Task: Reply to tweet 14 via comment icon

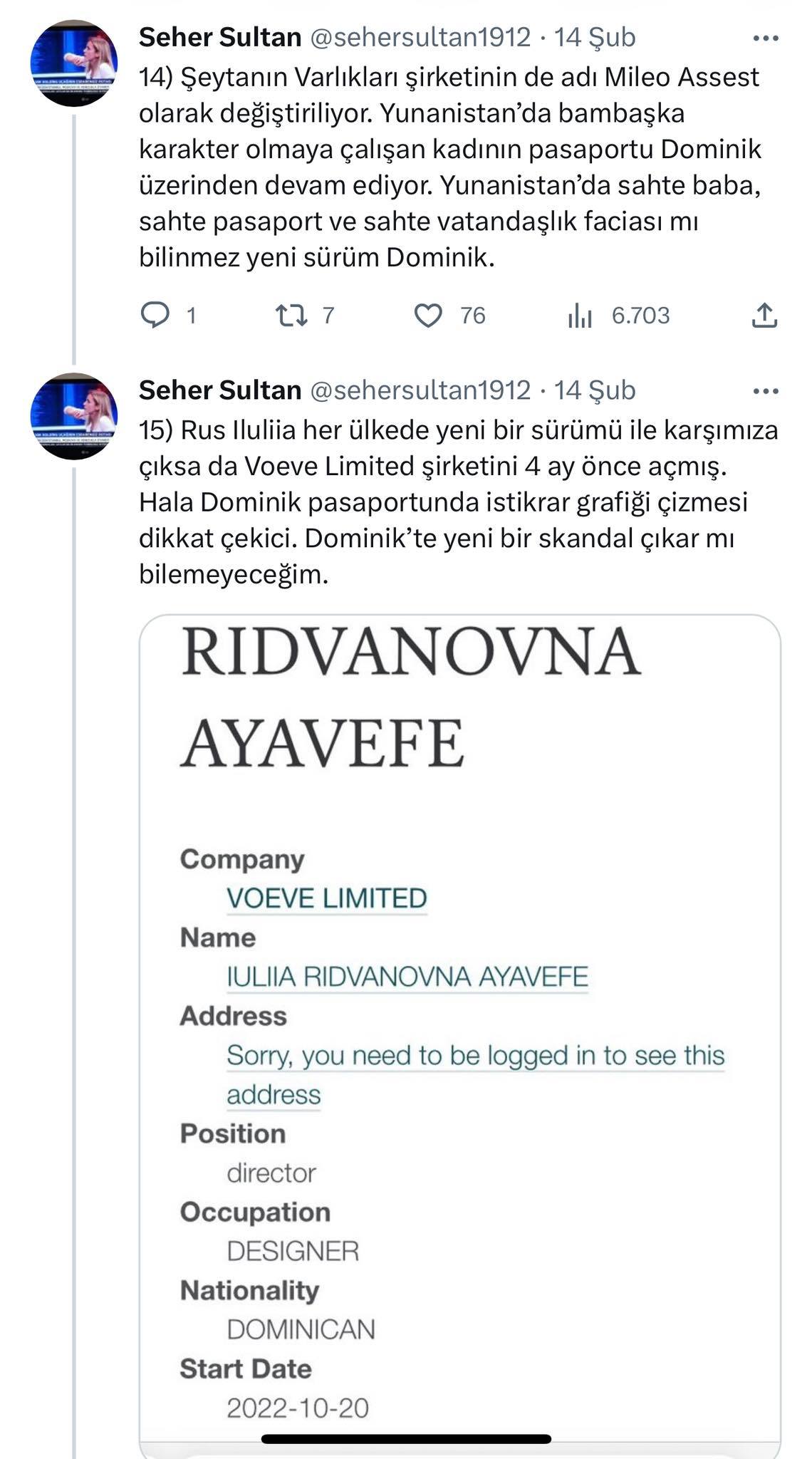Action: [x=155, y=315]
